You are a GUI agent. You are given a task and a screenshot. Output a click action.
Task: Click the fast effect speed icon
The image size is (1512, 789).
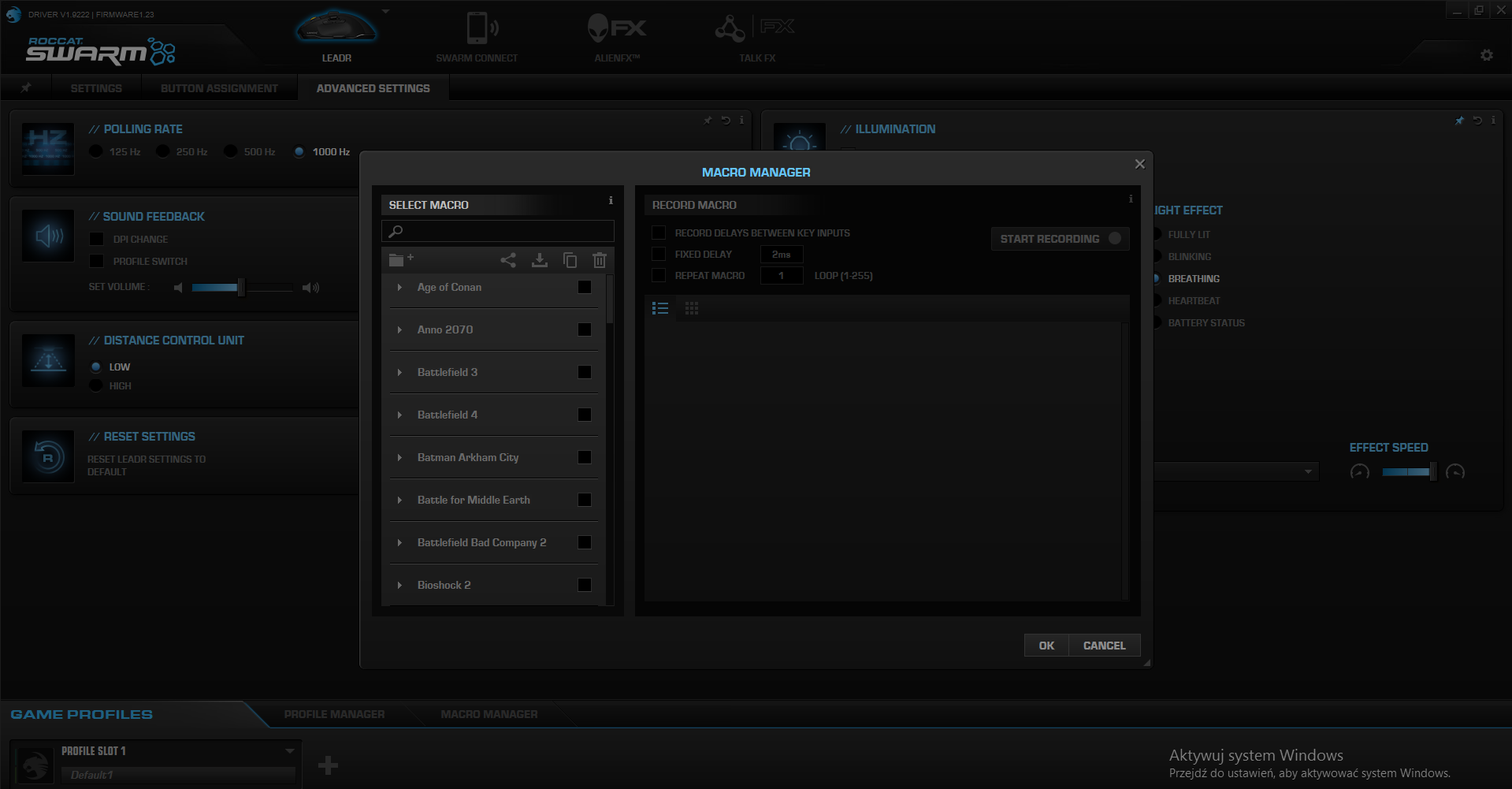click(x=1455, y=472)
